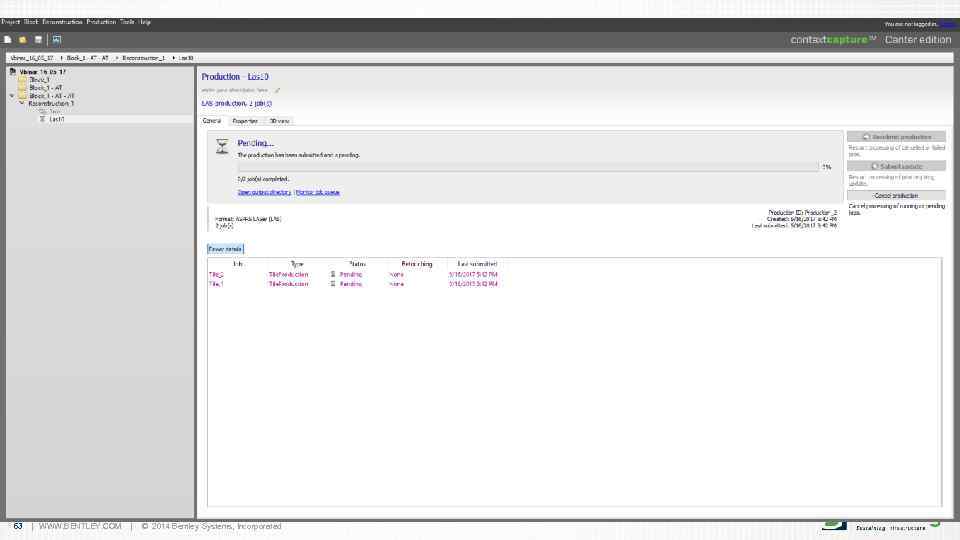Click the project breadcrumb root segment
This screenshot has width=960, height=540.
(x=32, y=58)
